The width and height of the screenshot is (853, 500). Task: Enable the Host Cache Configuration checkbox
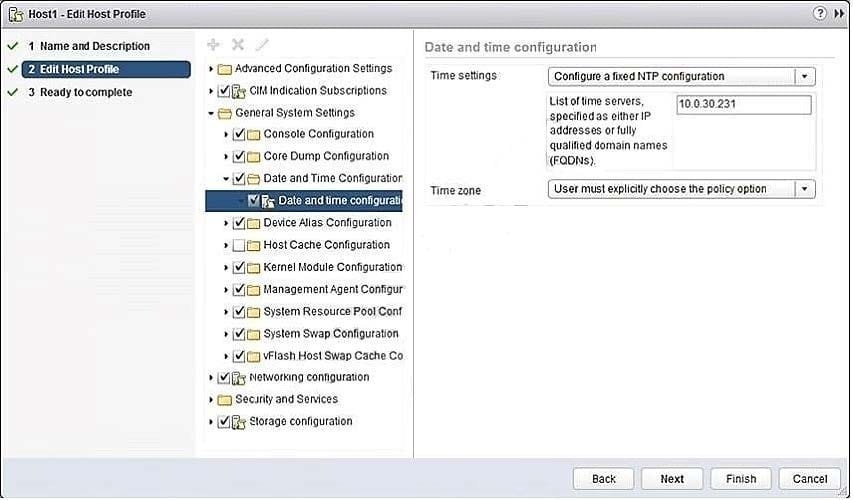(x=239, y=245)
